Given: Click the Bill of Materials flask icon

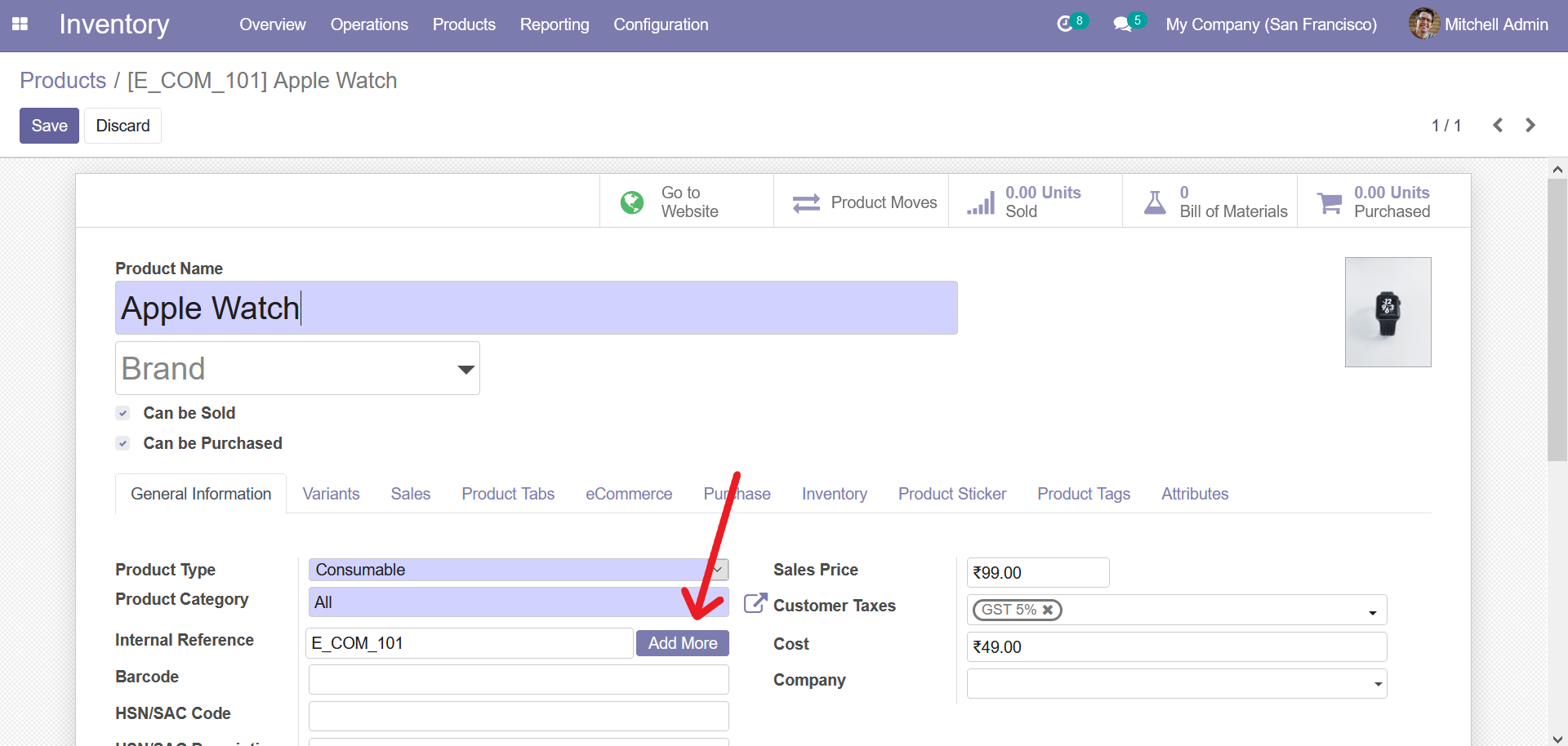Looking at the screenshot, I should (x=1155, y=202).
